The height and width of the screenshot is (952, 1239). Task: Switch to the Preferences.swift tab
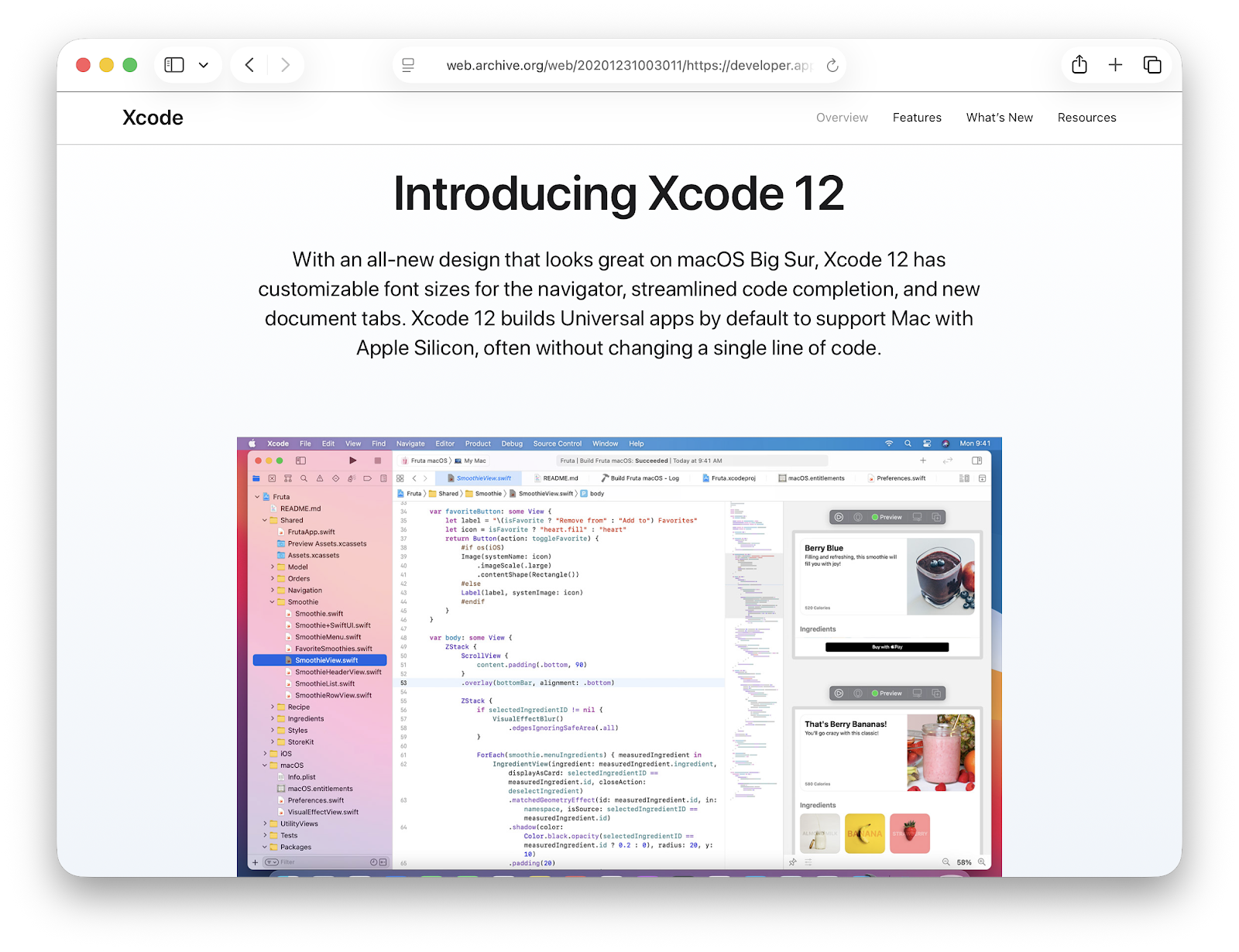coord(897,478)
